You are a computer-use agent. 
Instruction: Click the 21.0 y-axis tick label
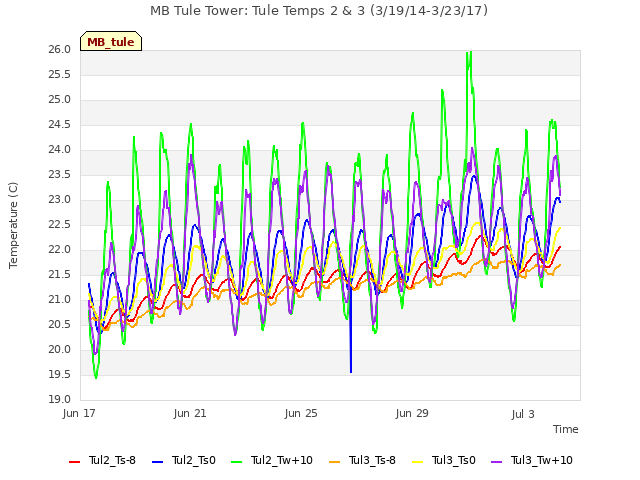coord(60,300)
